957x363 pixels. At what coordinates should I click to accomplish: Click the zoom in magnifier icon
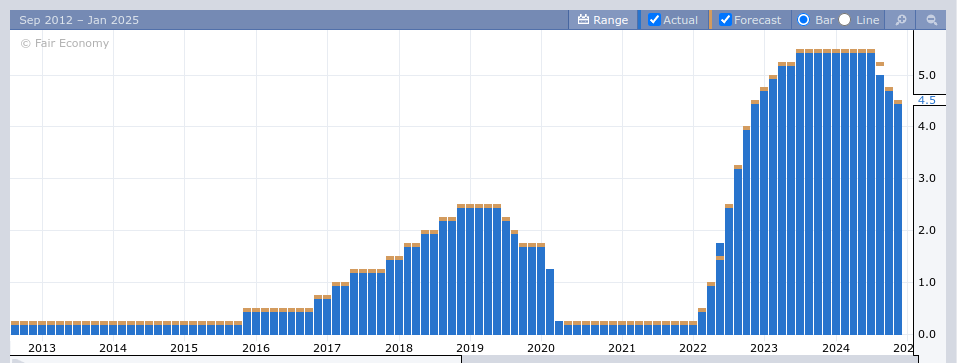900,20
